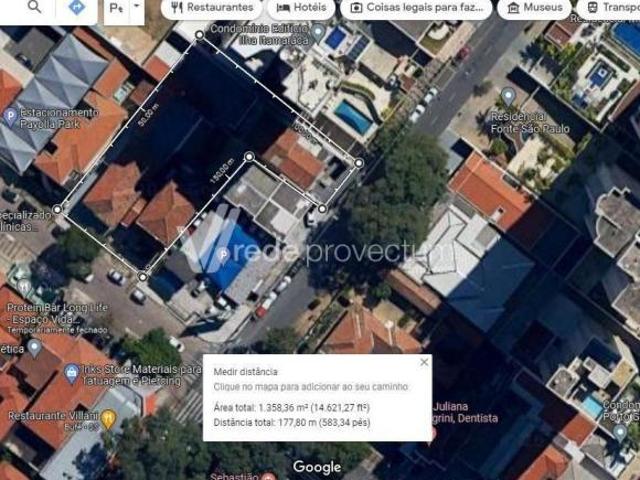Select the Museus category chip
This screenshot has height=480, width=640.
pyautogui.click(x=534, y=7)
